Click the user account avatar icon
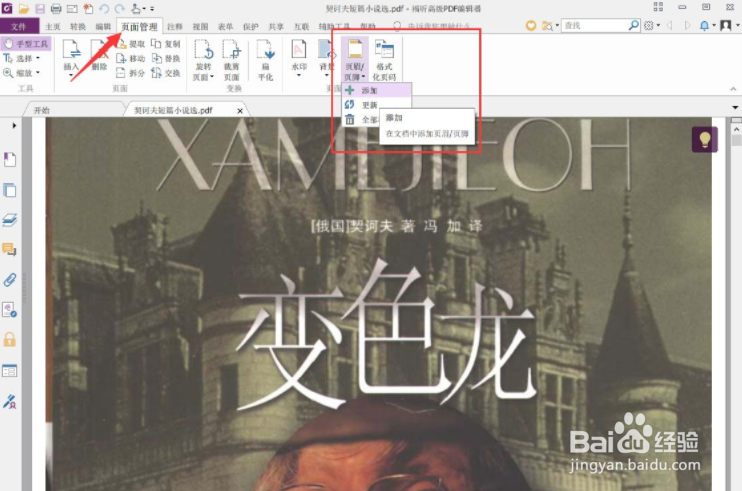 725,26
